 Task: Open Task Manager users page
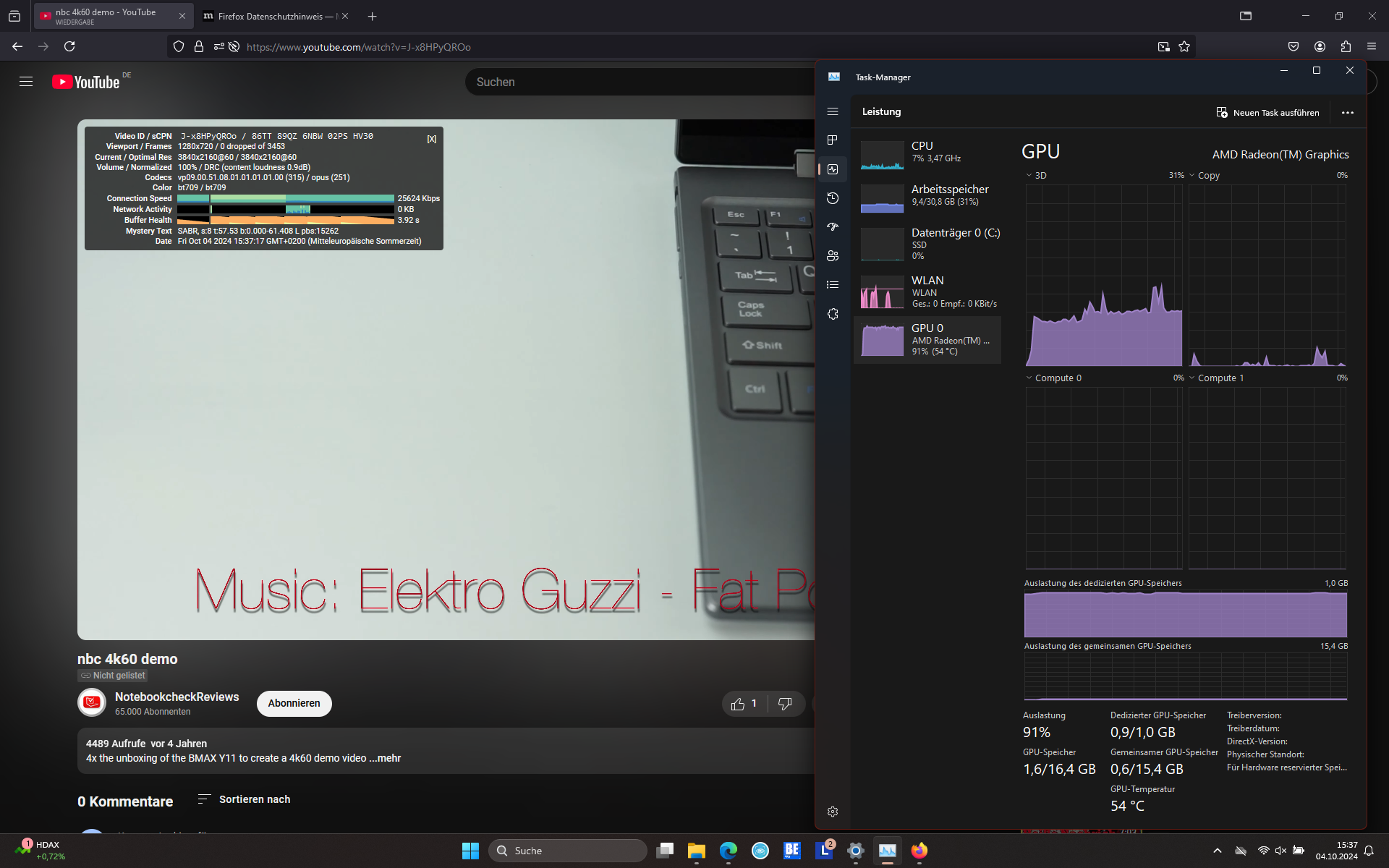pyautogui.click(x=833, y=256)
